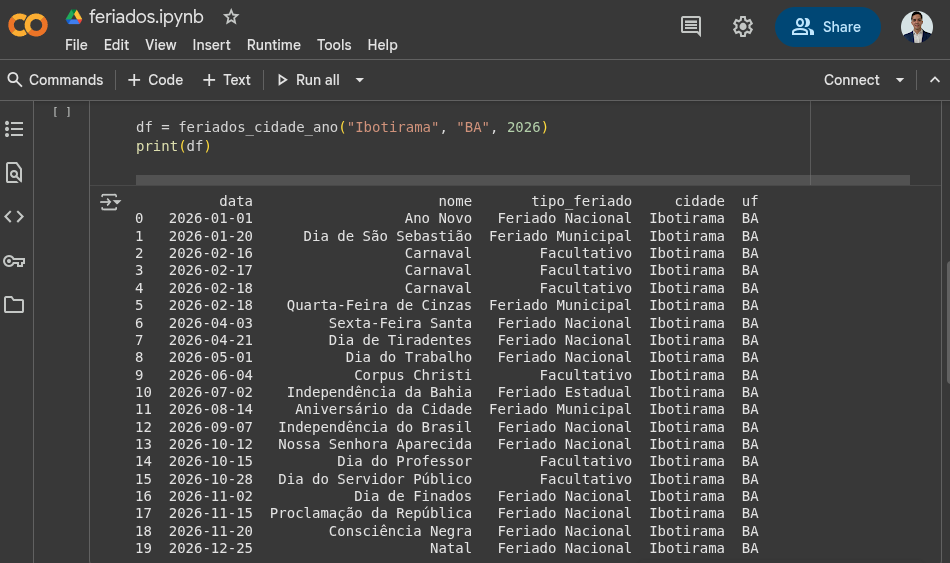
Task: Open the Insert menu
Action: [x=211, y=45]
